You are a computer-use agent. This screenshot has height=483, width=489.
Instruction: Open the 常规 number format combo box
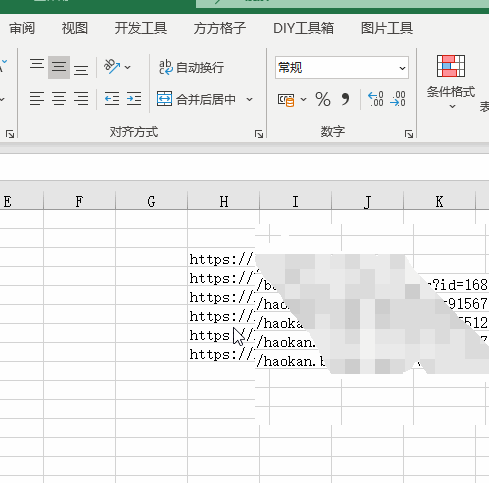tap(342, 68)
